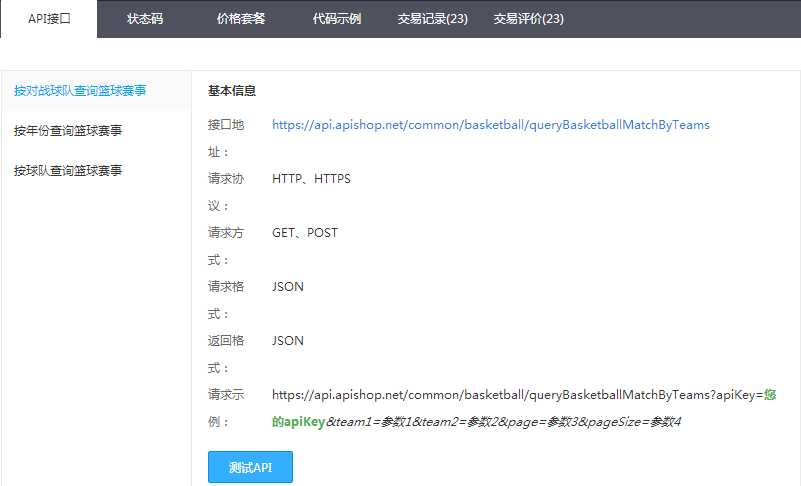Click the request example URL text
Image resolution: width=801 pixels, height=486 pixels.
[x=524, y=408]
